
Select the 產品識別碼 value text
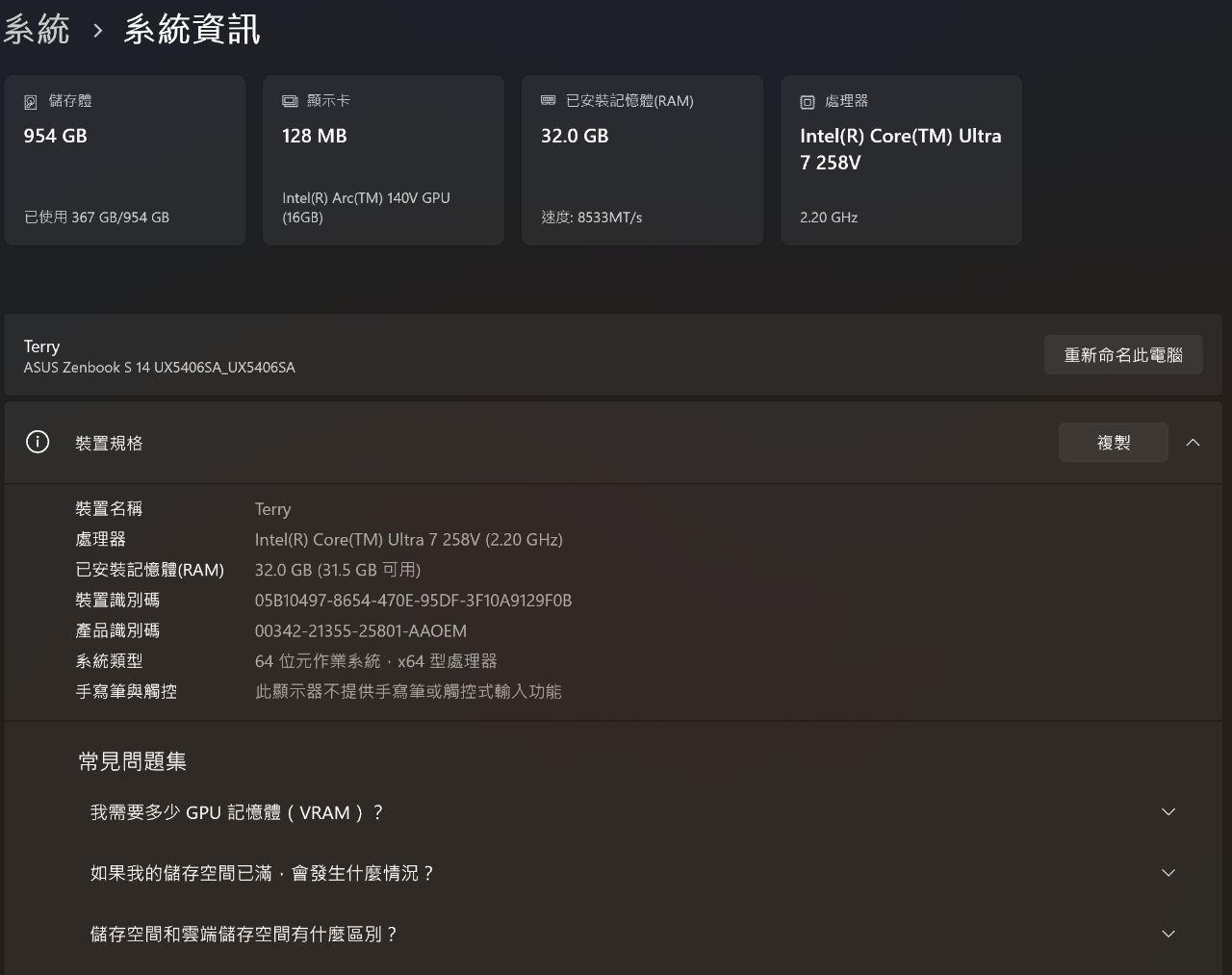point(360,631)
